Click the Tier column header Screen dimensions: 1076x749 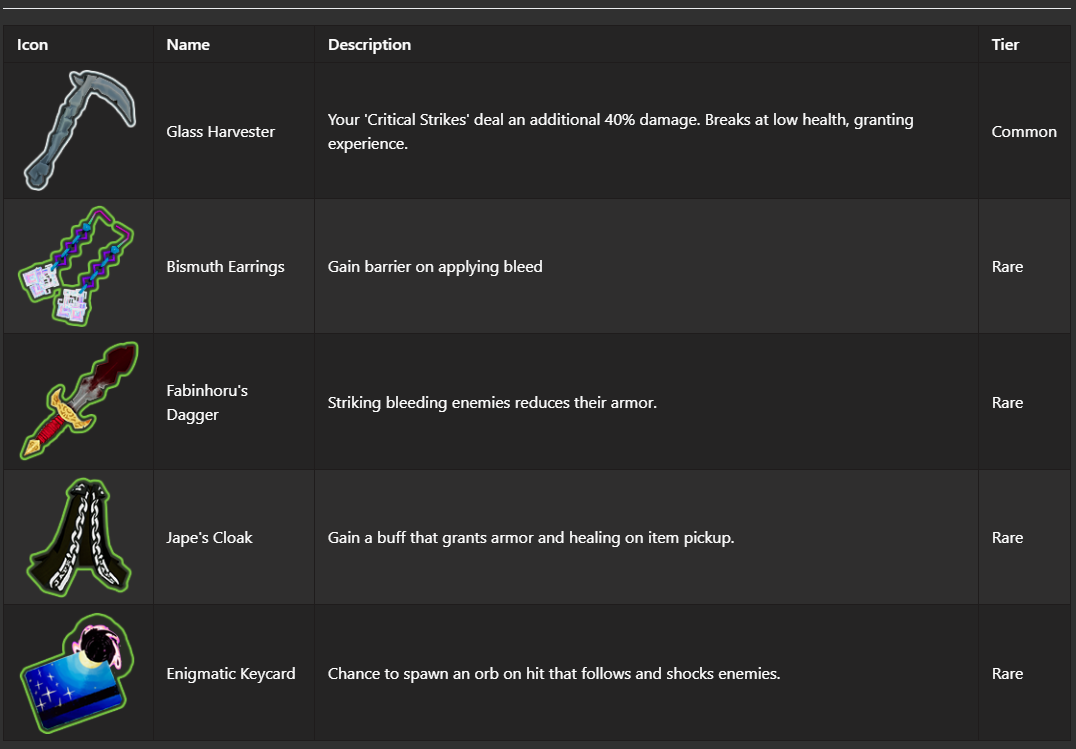(1005, 45)
